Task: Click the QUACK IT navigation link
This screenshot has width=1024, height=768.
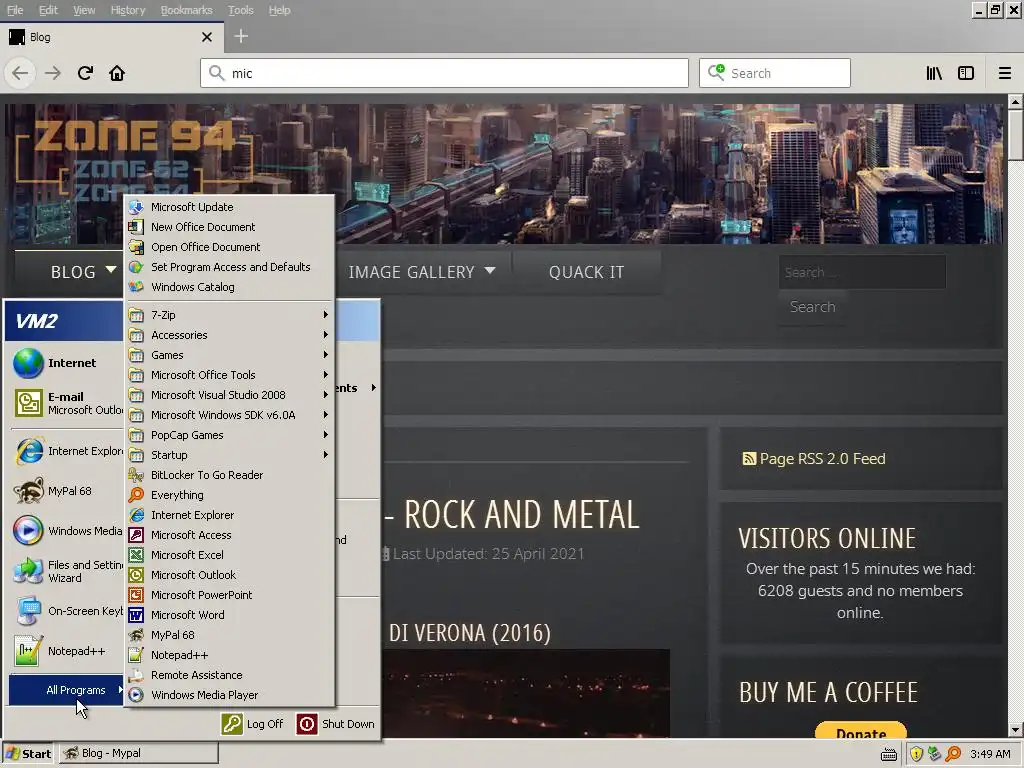Action: 586,272
